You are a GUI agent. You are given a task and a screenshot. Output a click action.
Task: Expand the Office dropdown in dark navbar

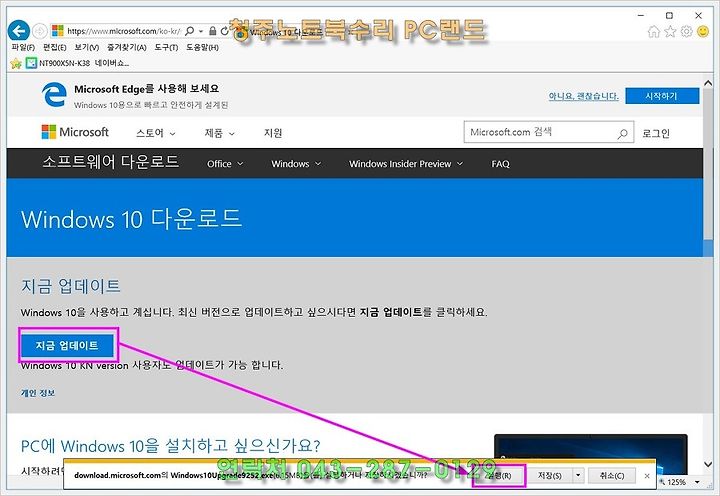click(225, 164)
